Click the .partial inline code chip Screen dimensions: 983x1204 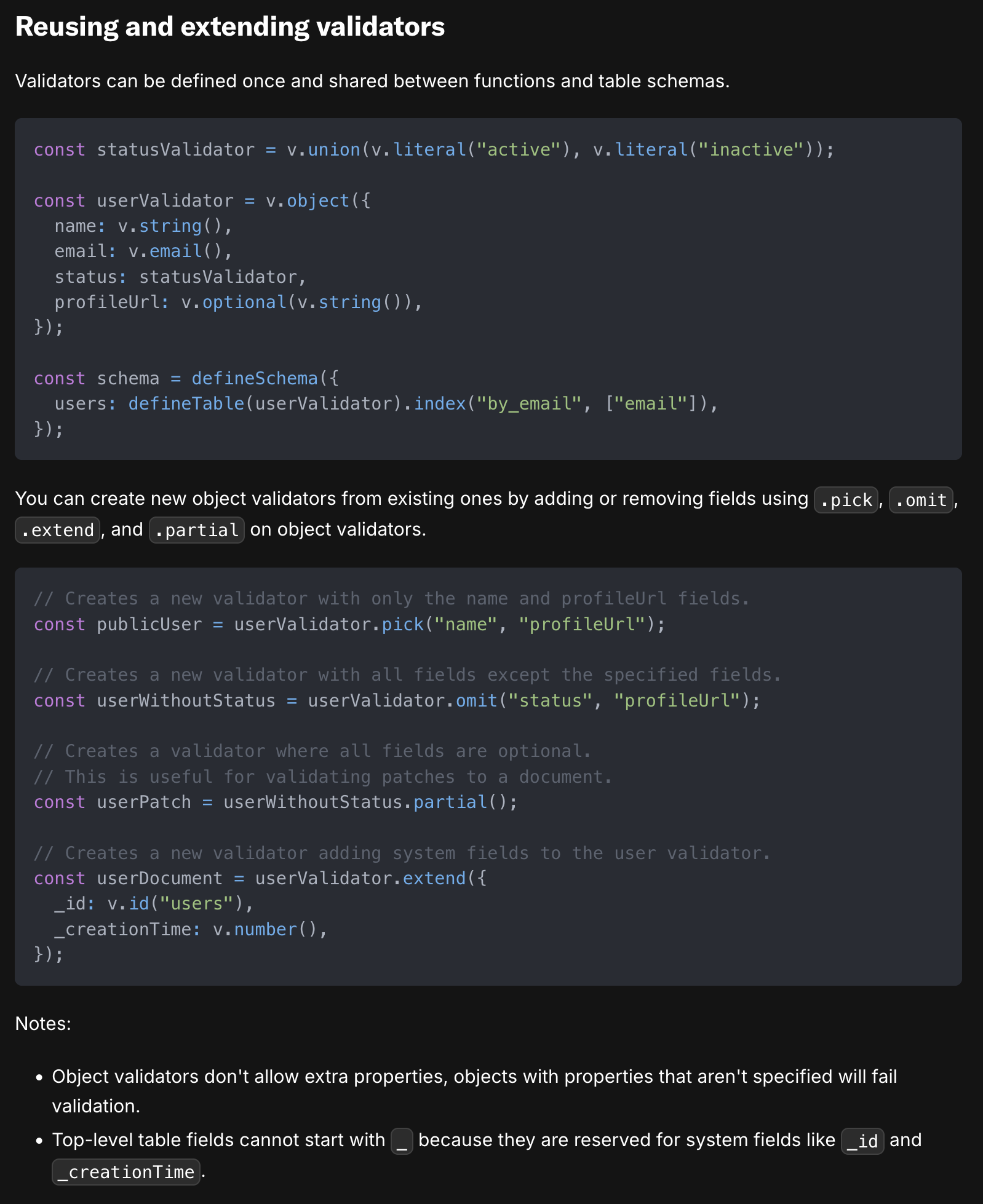pyautogui.click(x=197, y=530)
